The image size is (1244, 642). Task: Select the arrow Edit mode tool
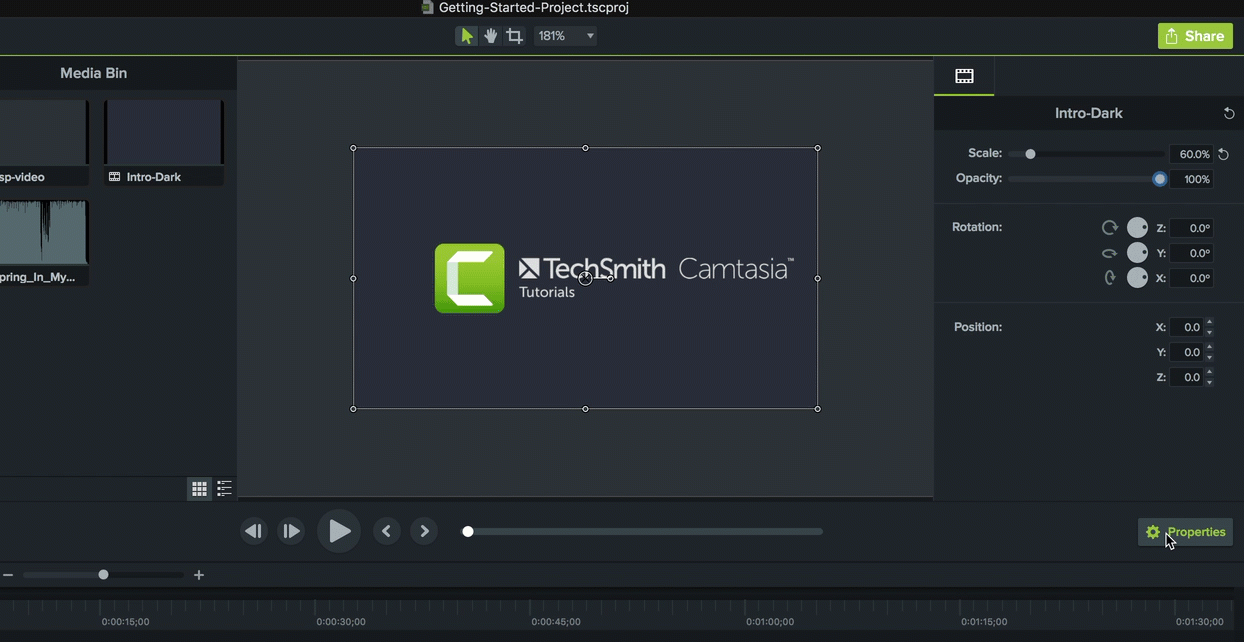467,36
